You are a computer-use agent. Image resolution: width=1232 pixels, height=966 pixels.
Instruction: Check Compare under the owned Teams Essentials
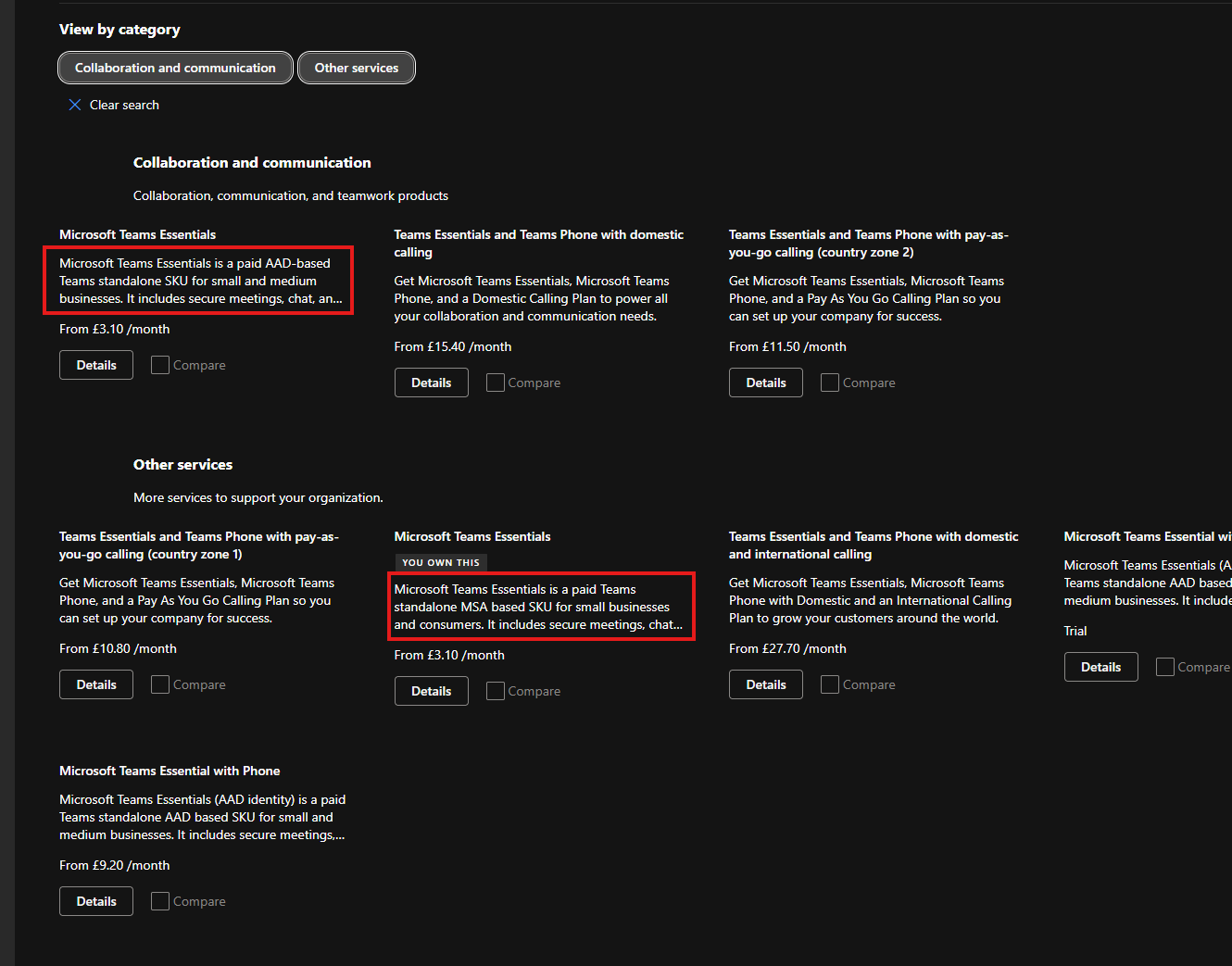[496, 691]
